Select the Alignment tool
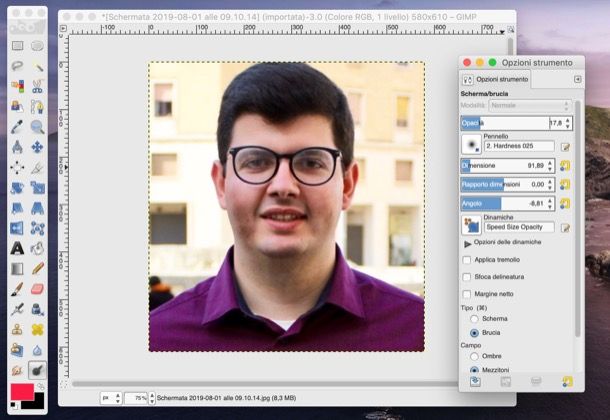The width and height of the screenshot is (610, 420). [x=17, y=168]
